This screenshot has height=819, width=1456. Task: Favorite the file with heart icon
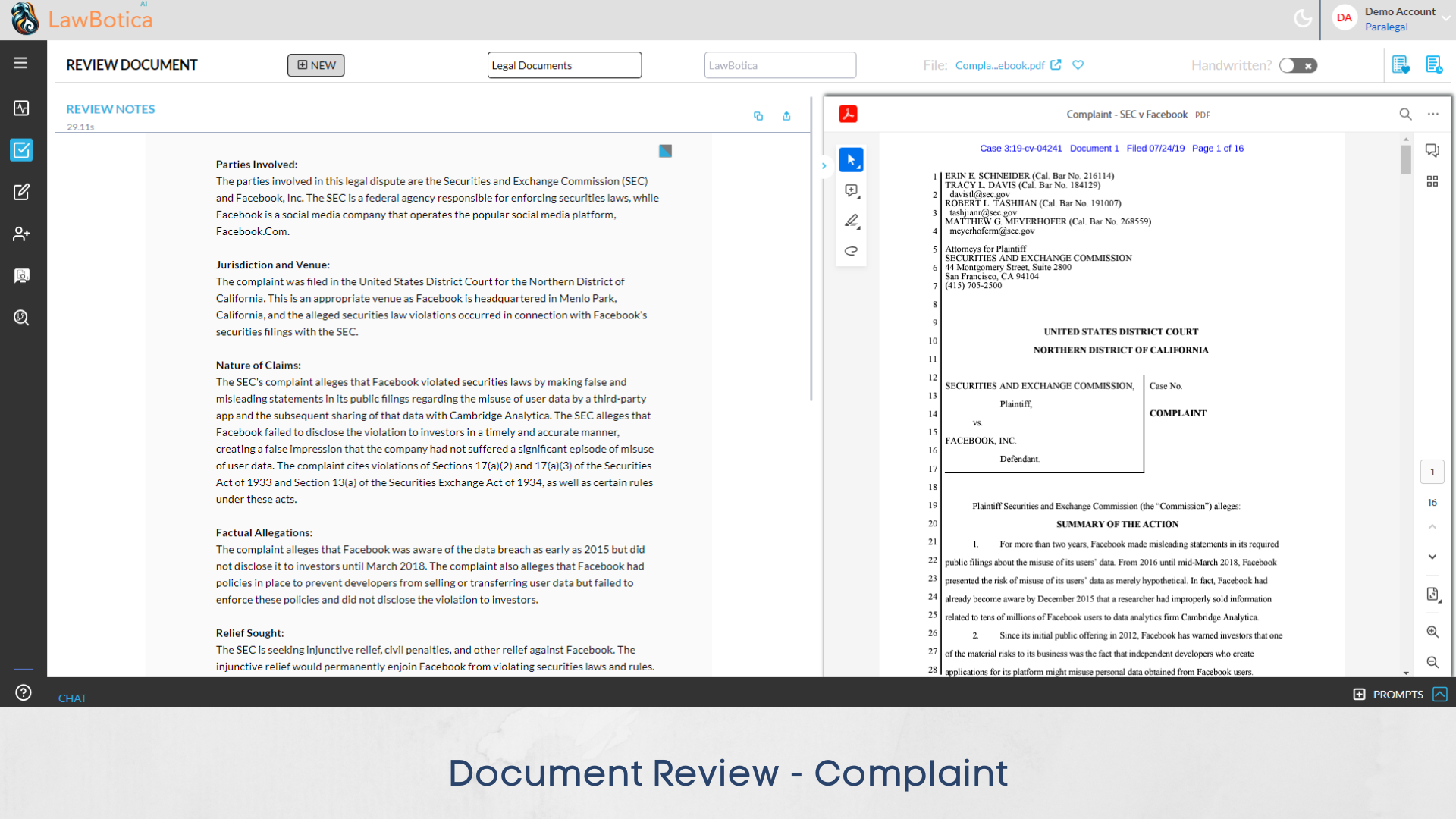pos(1078,65)
